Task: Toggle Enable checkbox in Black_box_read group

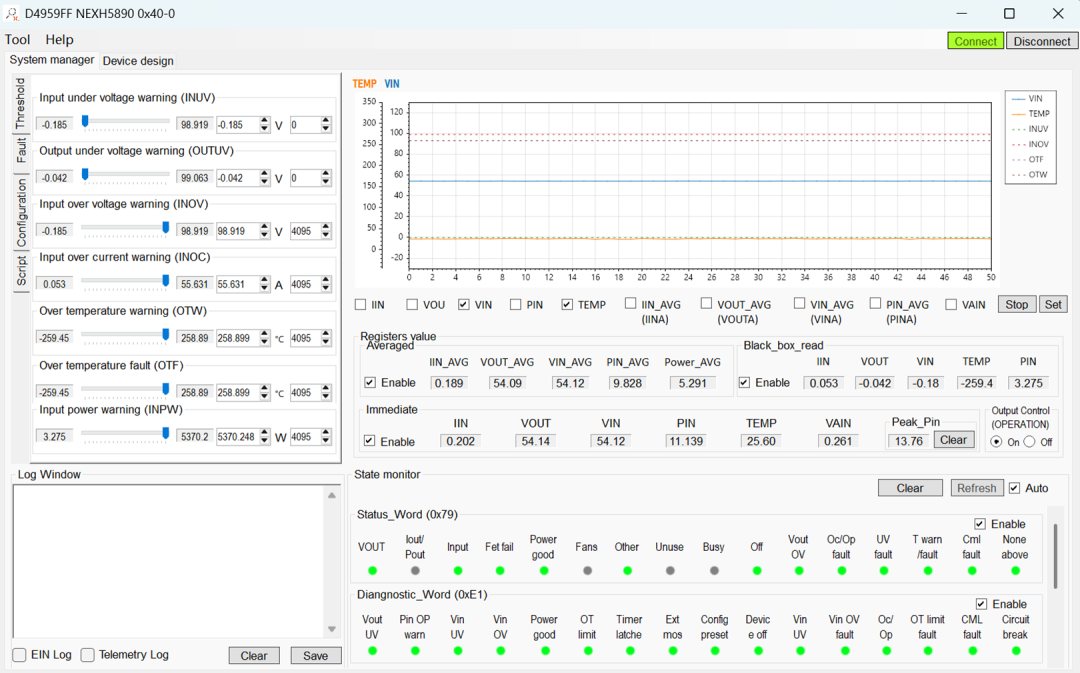Action: click(x=745, y=382)
